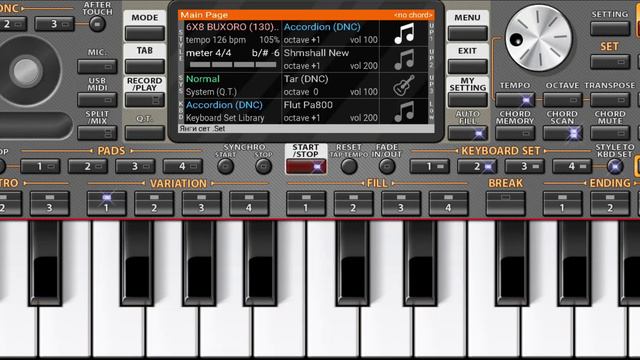Toggle the AUTO FILL button
640x360 pixels.
468,133
